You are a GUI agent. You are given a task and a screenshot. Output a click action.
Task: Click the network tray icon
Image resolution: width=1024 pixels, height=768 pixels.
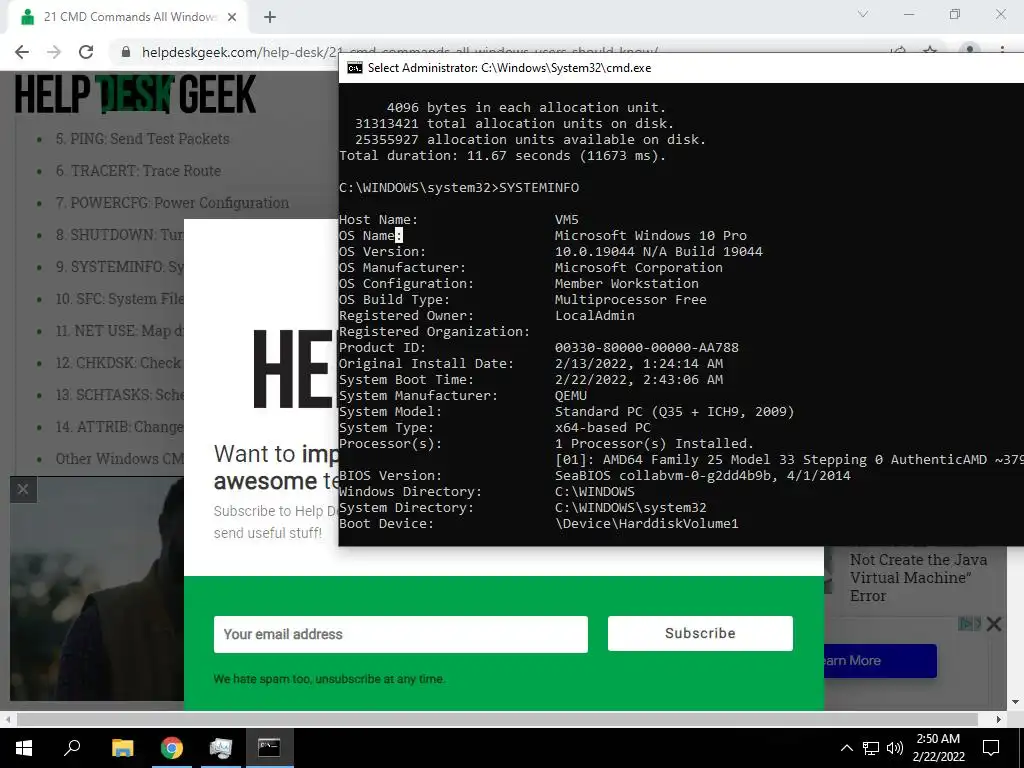click(871, 748)
